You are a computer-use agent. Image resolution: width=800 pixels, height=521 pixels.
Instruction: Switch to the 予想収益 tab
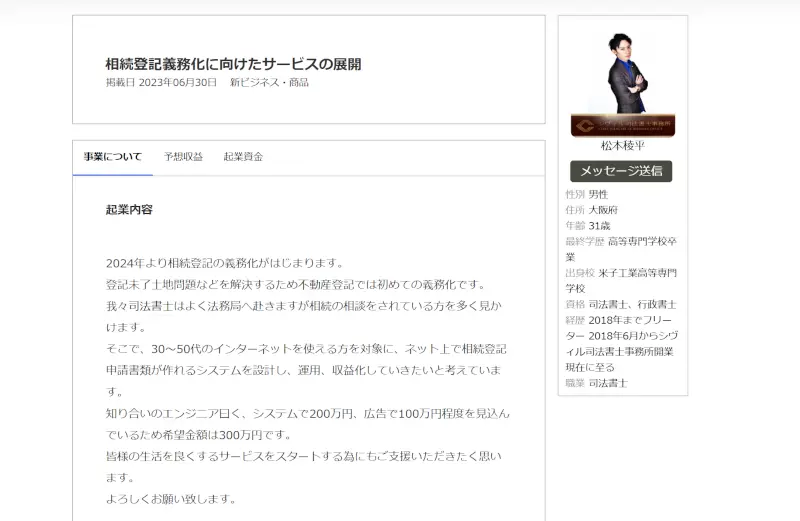[x=183, y=157]
